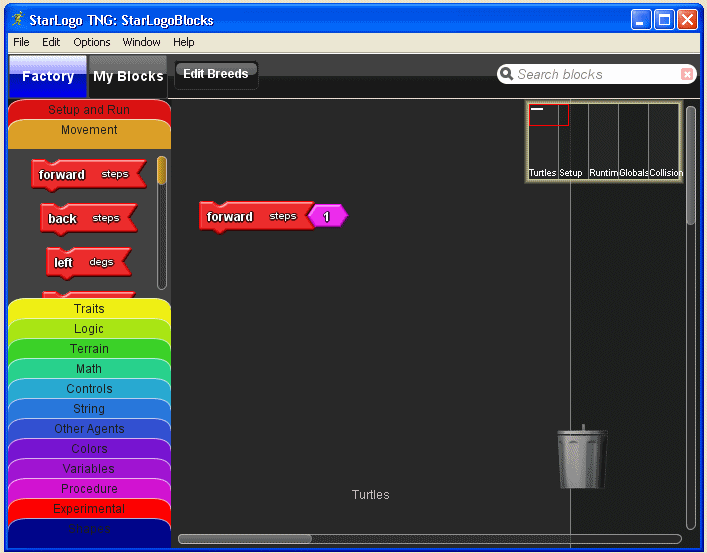Image resolution: width=707 pixels, height=553 pixels.
Task: Click the canvas vertical scrollbar thumb
Action: 691,165
